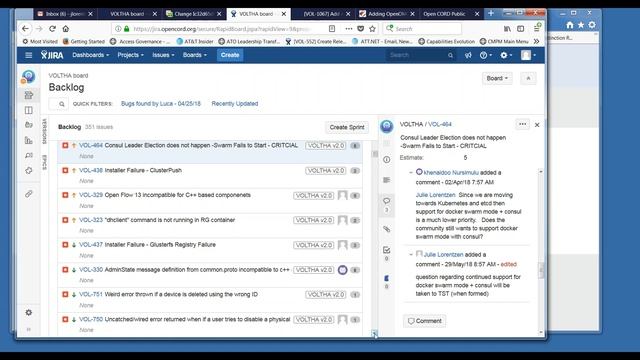This screenshot has height=360, width=640.
Task: Open issue VOL-329 link
Action: (91, 195)
